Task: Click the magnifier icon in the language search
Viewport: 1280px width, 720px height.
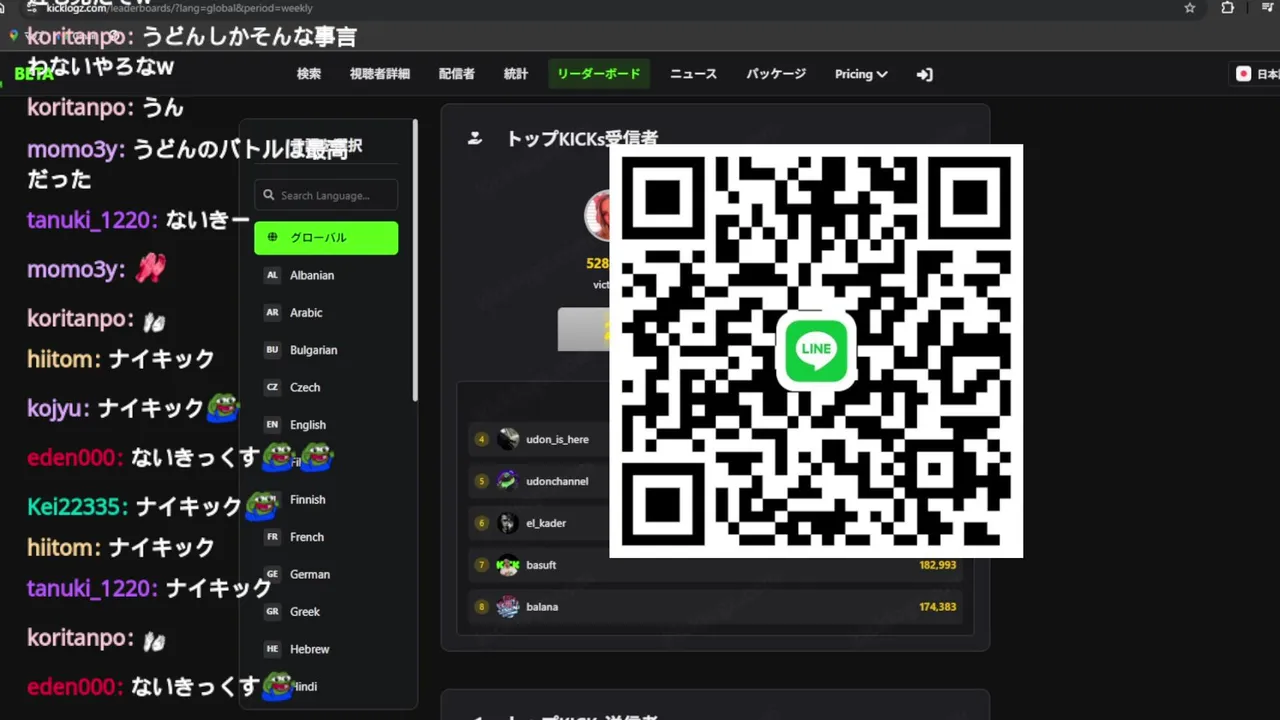Action: [269, 195]
